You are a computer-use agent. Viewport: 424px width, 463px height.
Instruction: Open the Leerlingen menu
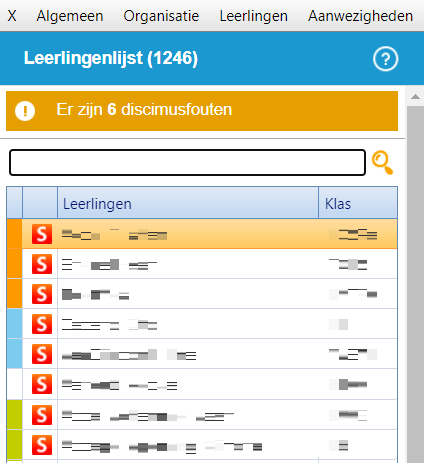pos(254,16)
